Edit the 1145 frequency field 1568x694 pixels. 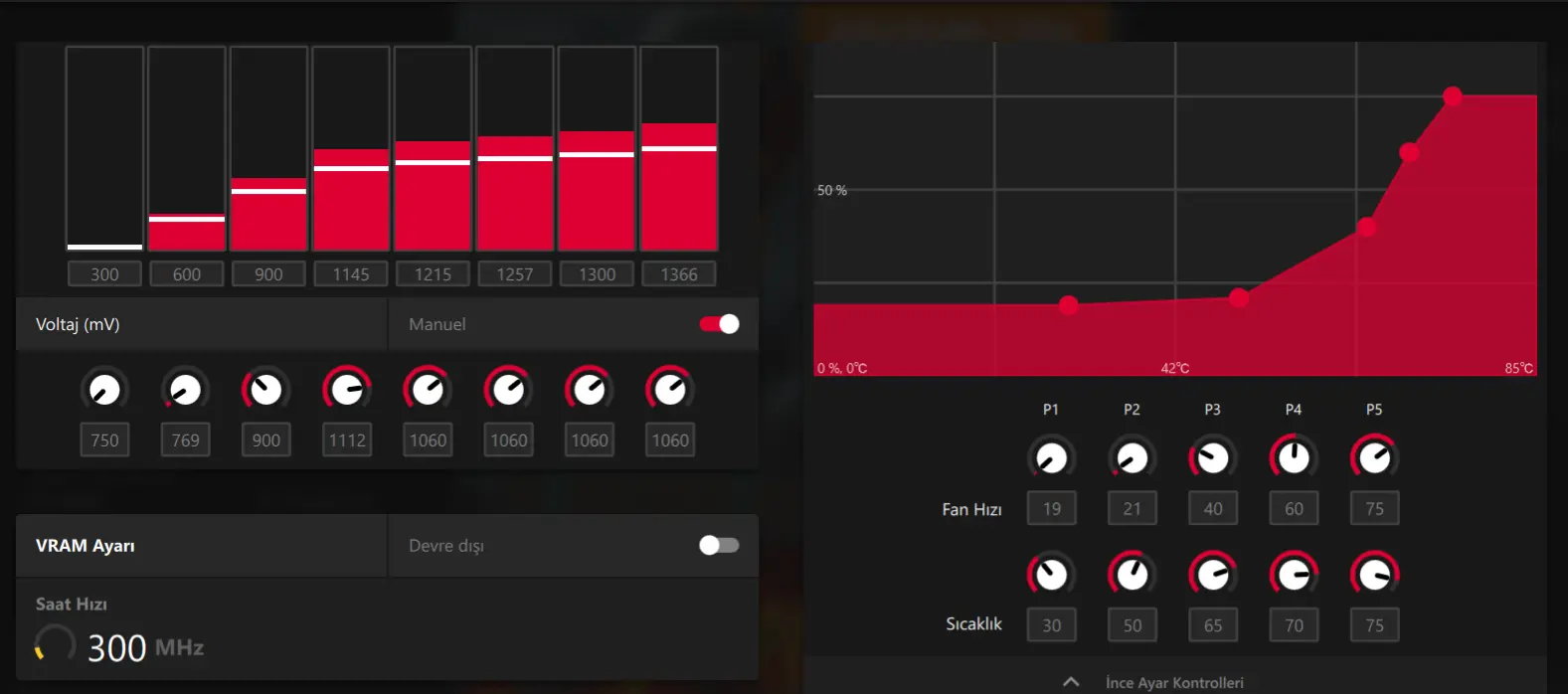coord(351,273)
